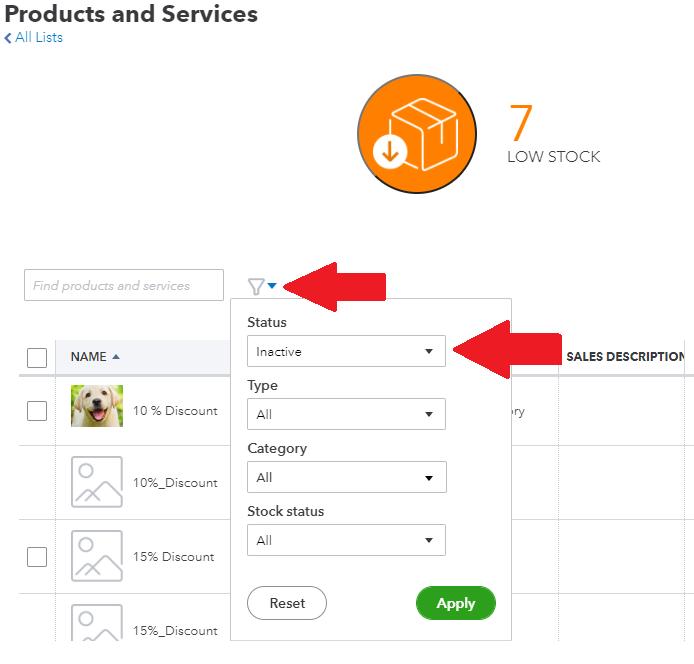Open the Status dropdown showing Inactive
Viewport: 694px width, 664px height.
point(346,351)
